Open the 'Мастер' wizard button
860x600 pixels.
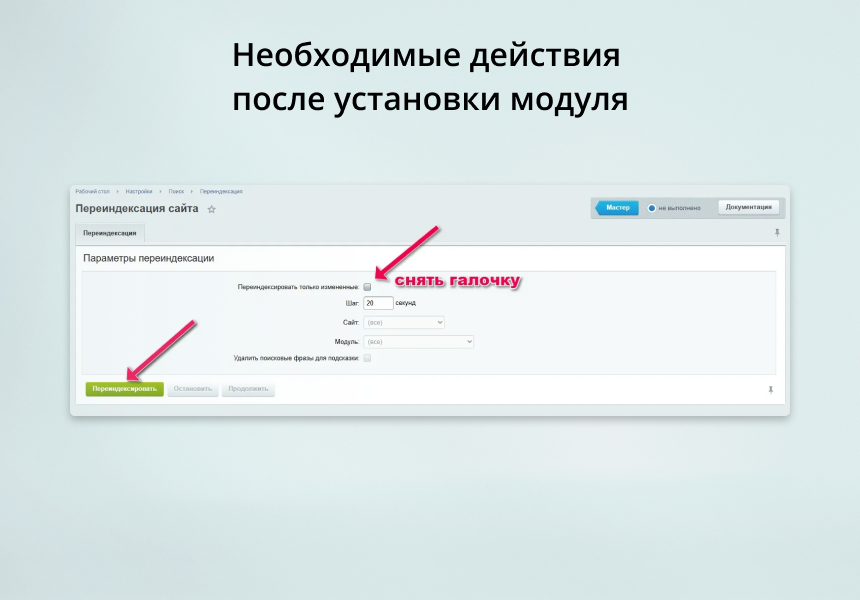pyautogui.click(x=620, y=207)
